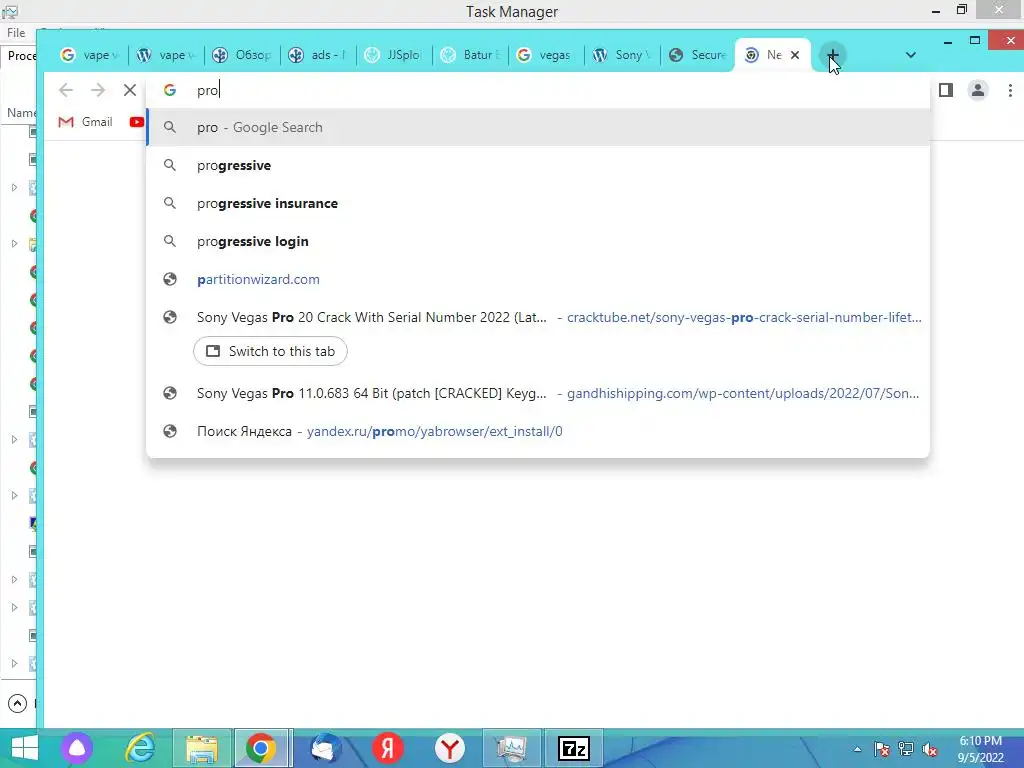1024x768 pixels.
Task: Switch to the 'vape' WordPress tab
Action: [x=167, y=56]
